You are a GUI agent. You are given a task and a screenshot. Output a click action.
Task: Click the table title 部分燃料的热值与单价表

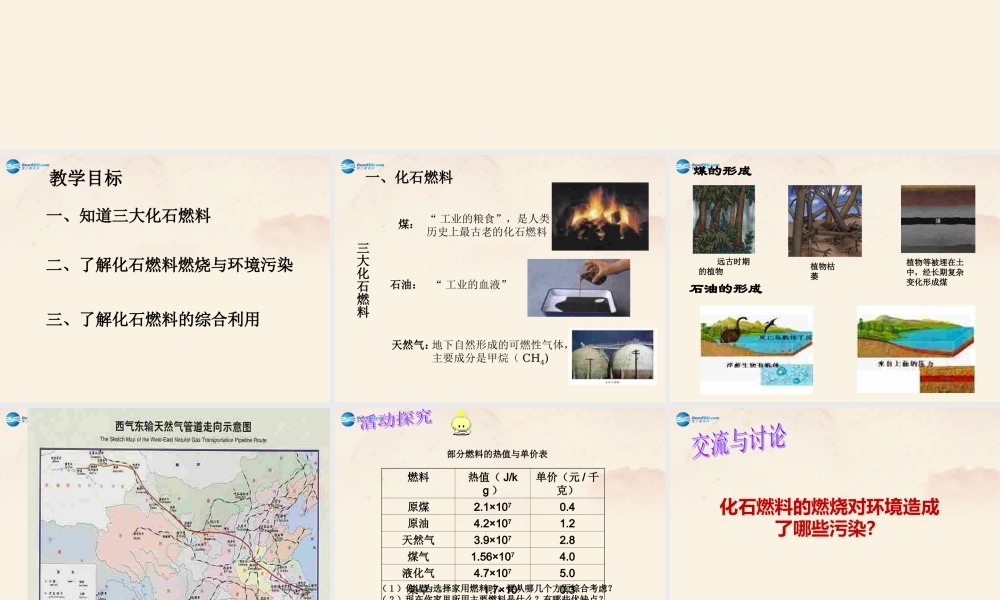click(497, 454)
